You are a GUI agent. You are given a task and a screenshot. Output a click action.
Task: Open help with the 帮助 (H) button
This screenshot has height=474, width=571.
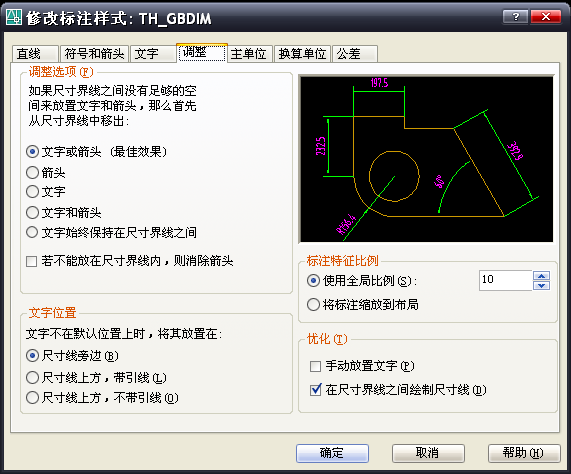[524, 453]
